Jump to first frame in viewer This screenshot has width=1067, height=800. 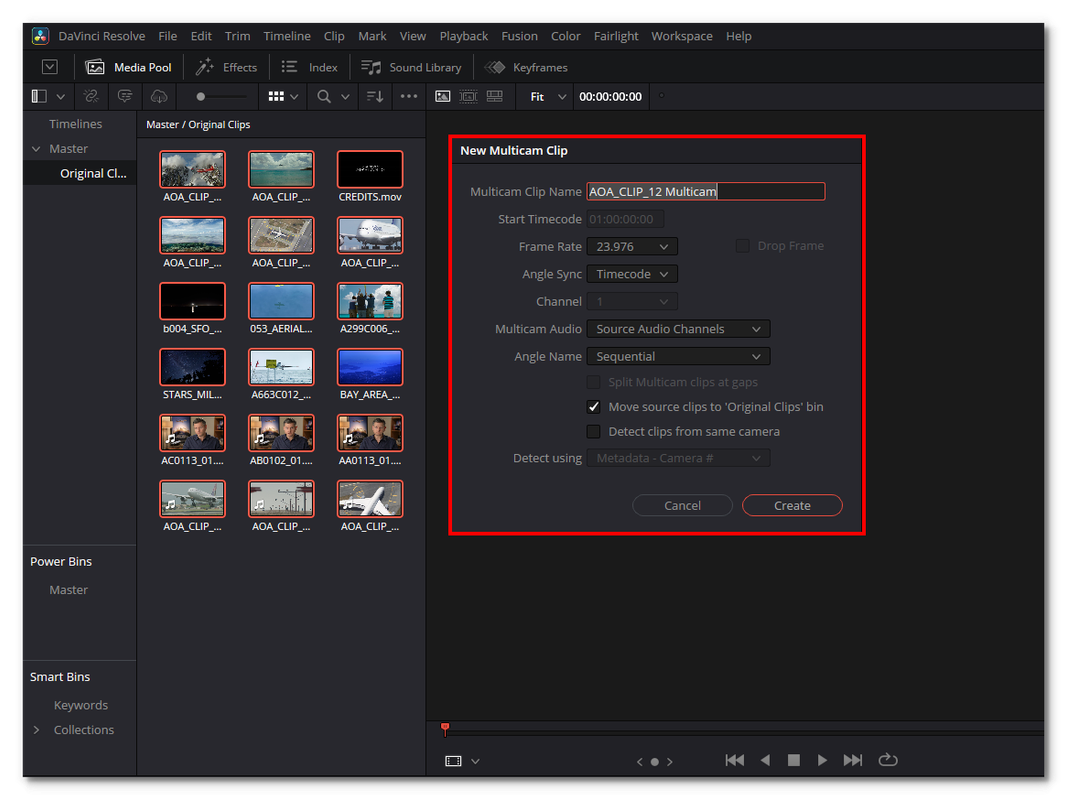[734, 761]
